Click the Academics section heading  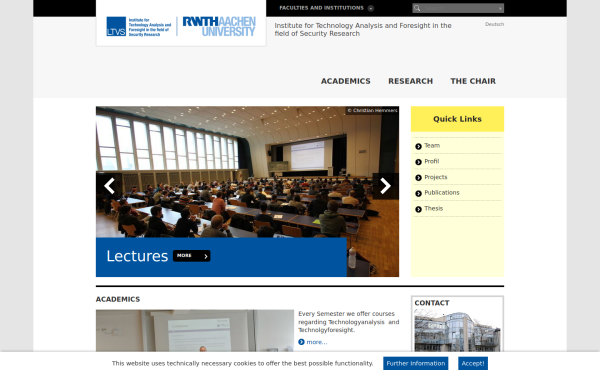[x=118, y=299]
